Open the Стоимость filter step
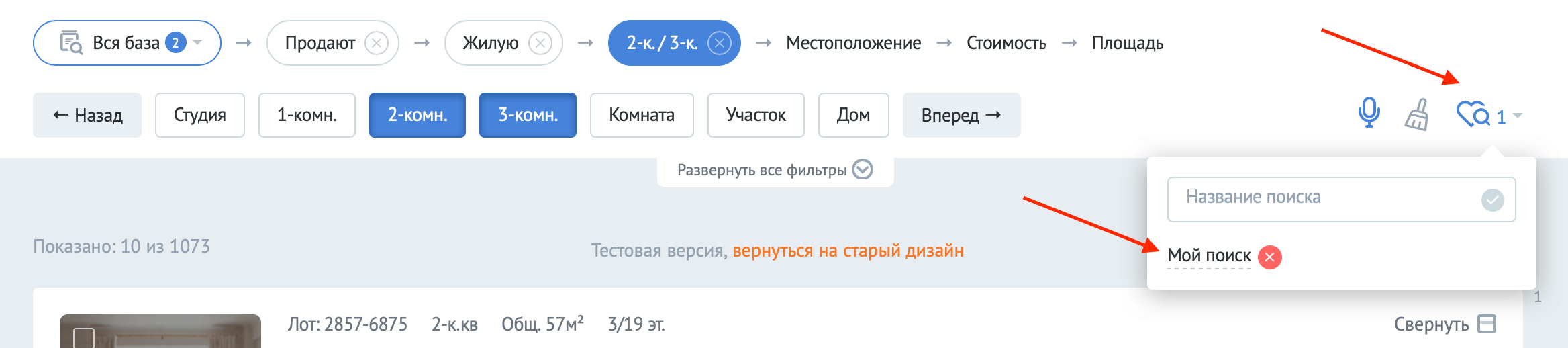 coord(1006,43)
